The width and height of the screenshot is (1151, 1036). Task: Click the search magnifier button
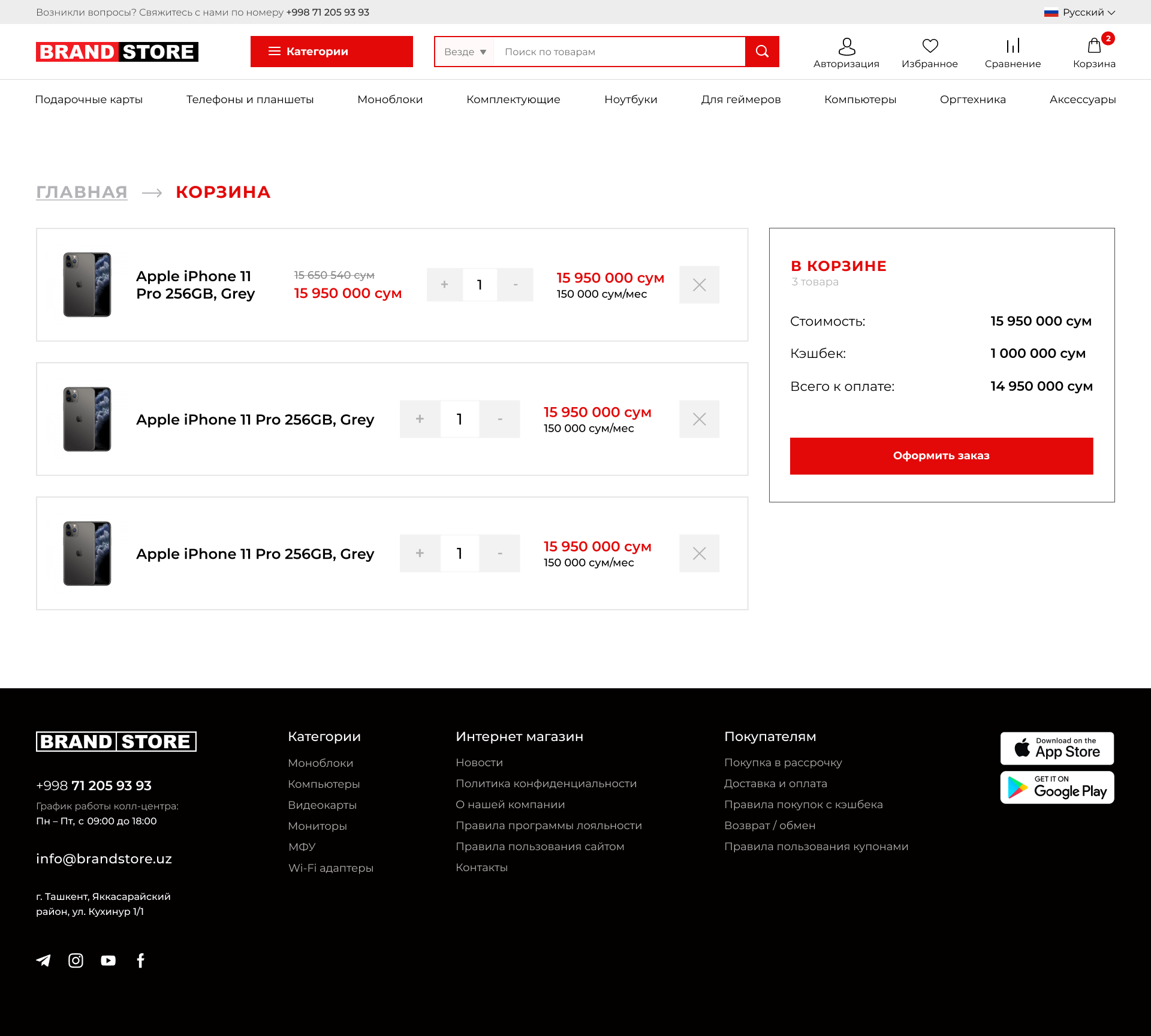[x=762, y=52]
